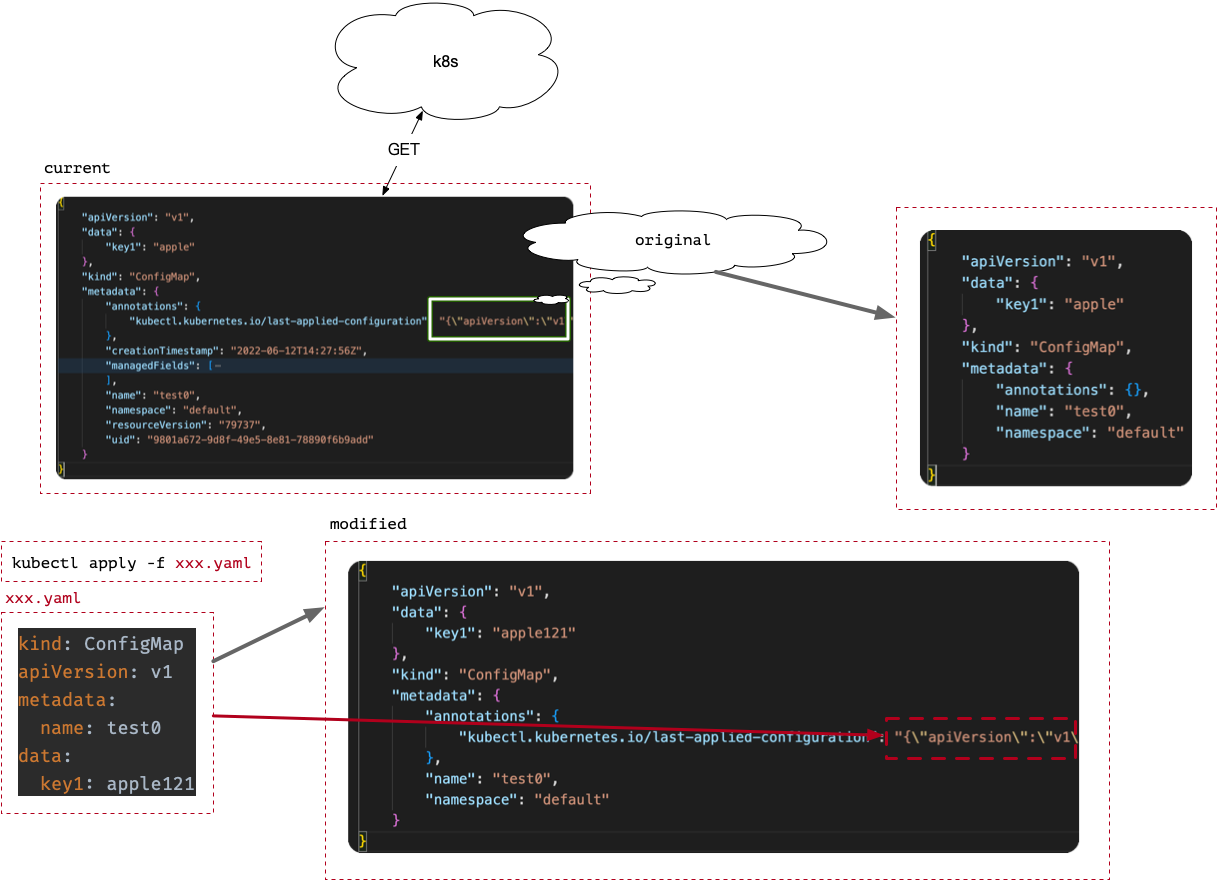Image resolution: width=1217 pixels, height=881 pixels.
Task: Click the red xxx.yaml heading label
Action: click(44, 598)
